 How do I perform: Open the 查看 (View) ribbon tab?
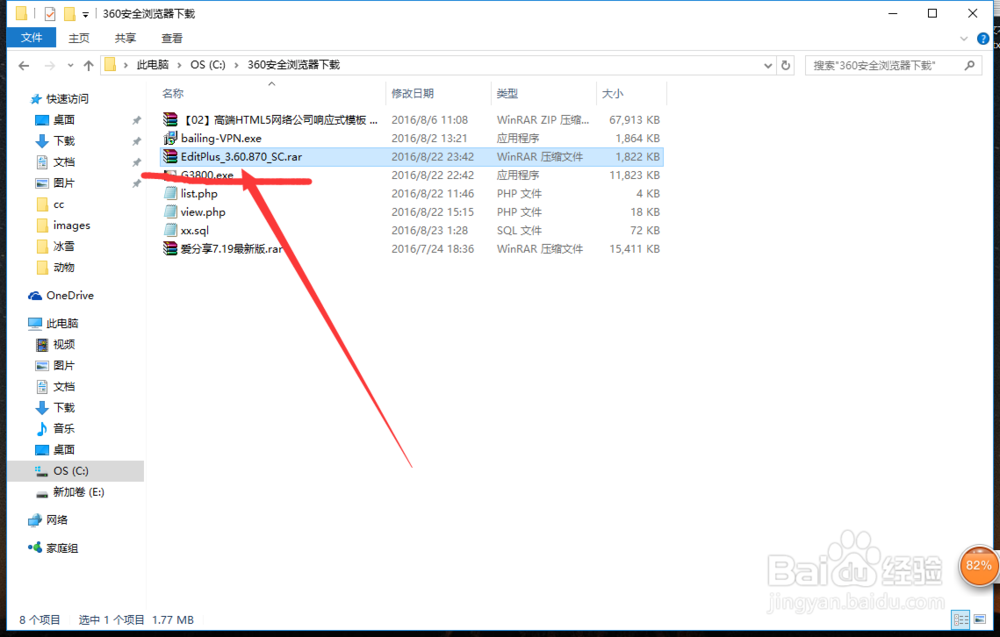point(170,37)
